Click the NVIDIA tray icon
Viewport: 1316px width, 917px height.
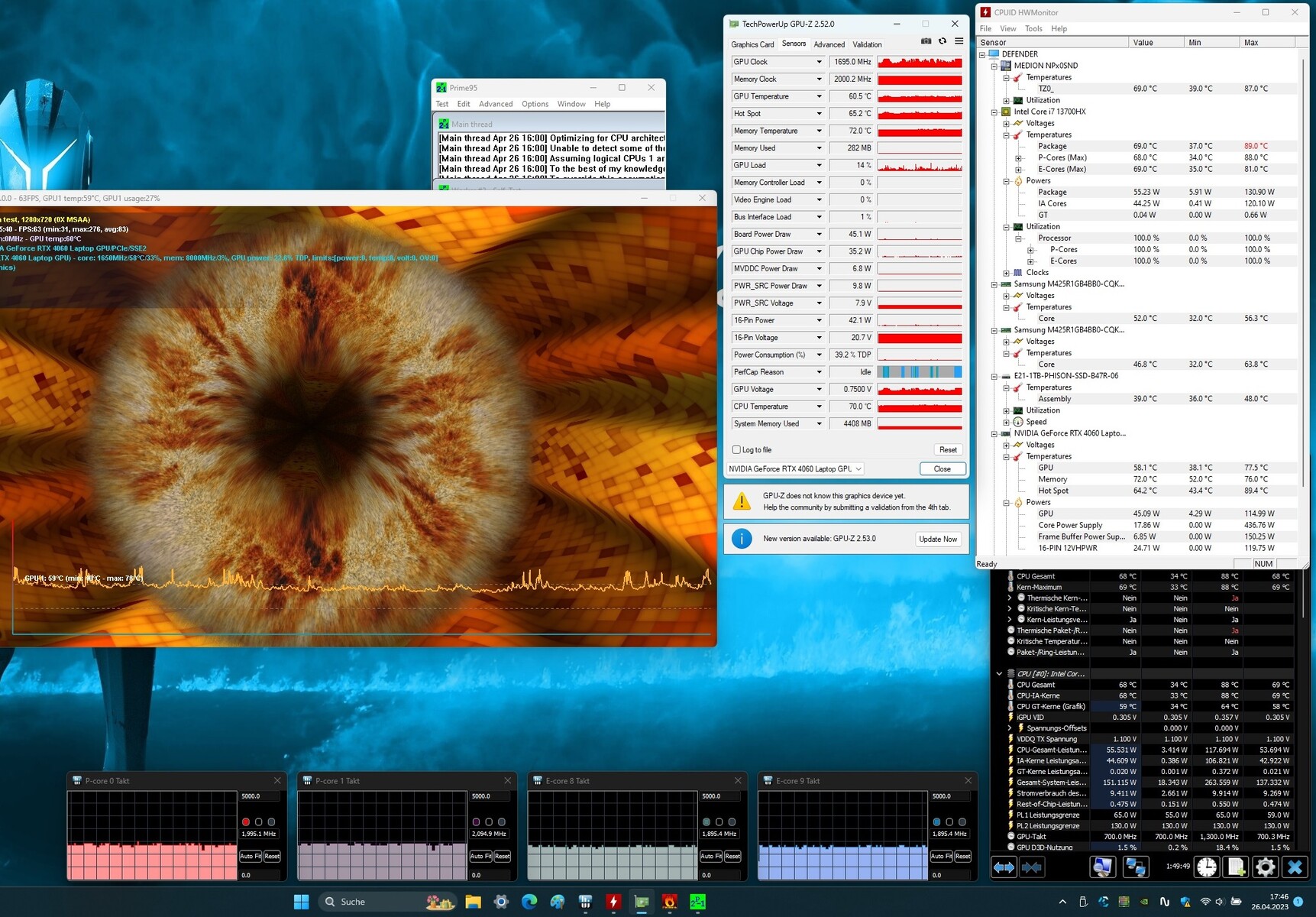click(x=1144, y=902)
